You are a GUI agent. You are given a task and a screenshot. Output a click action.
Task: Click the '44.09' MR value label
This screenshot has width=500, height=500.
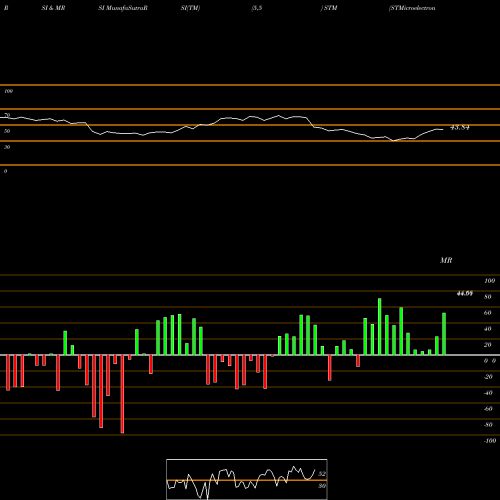click(x=465, y=293)
